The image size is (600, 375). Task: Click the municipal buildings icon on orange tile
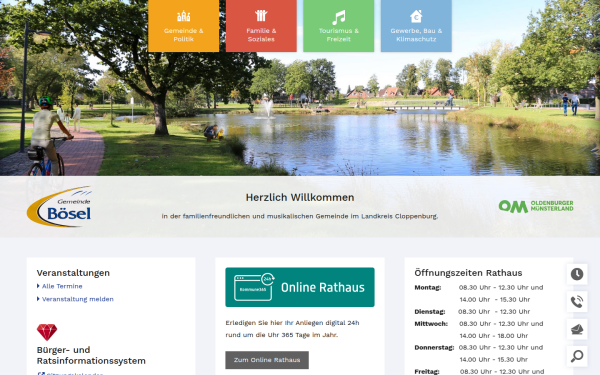click(x=183, y=16)
